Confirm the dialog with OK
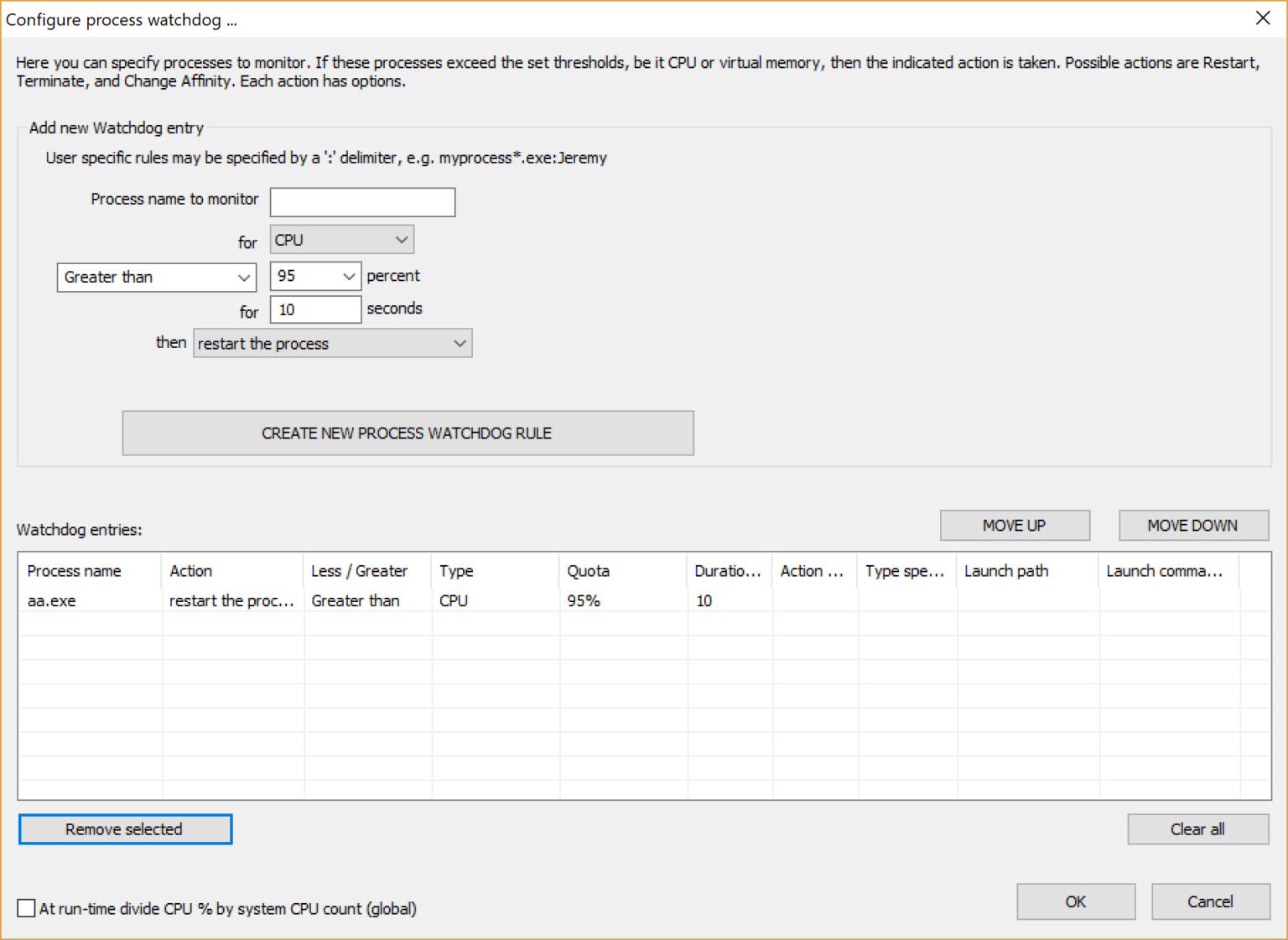This screenshot has height=940, width=1288. coord(1075,901)
